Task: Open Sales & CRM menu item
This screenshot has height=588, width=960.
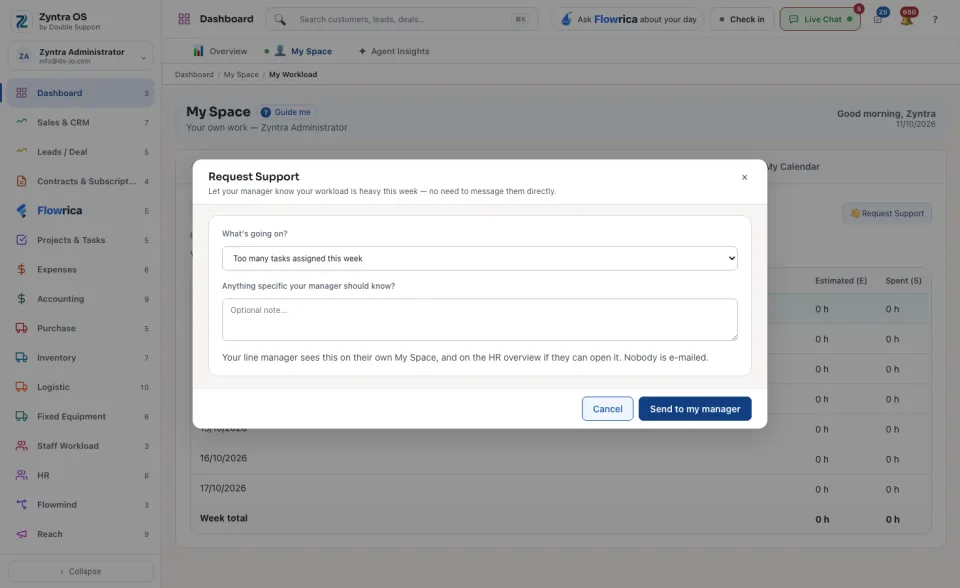Action: coord(81,122)
